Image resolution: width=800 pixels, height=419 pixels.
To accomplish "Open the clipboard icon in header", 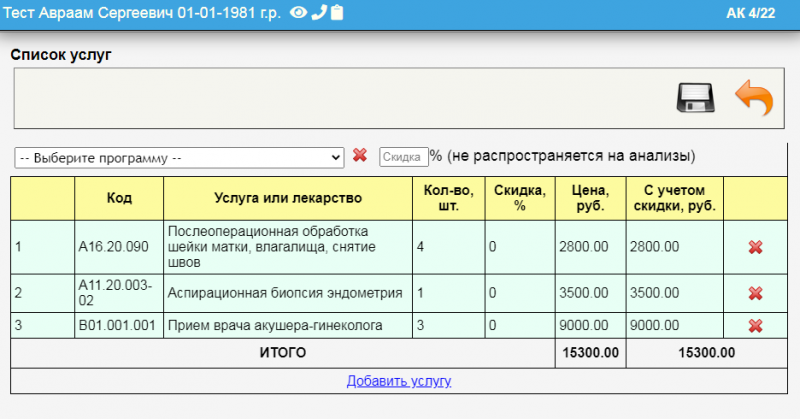I will [337, 14].
